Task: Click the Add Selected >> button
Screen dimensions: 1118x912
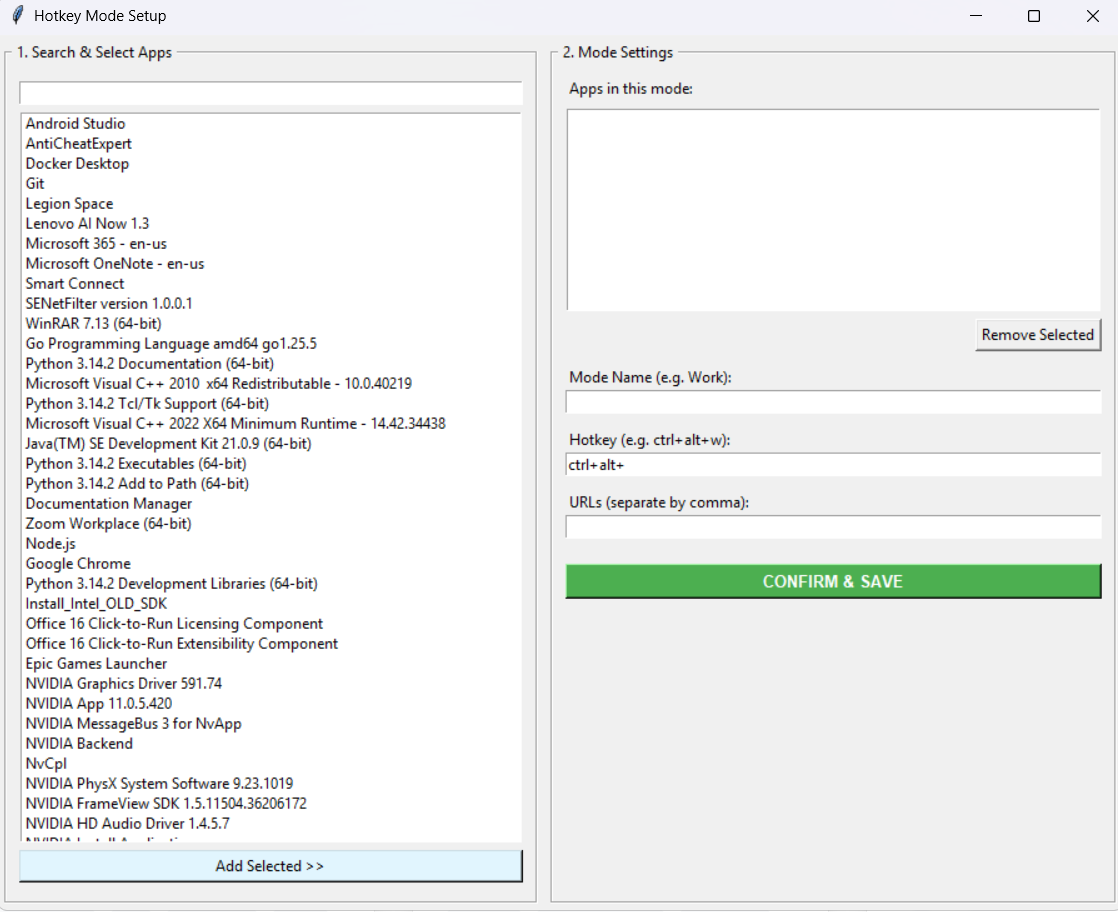Action: click(x=270, y=866)
